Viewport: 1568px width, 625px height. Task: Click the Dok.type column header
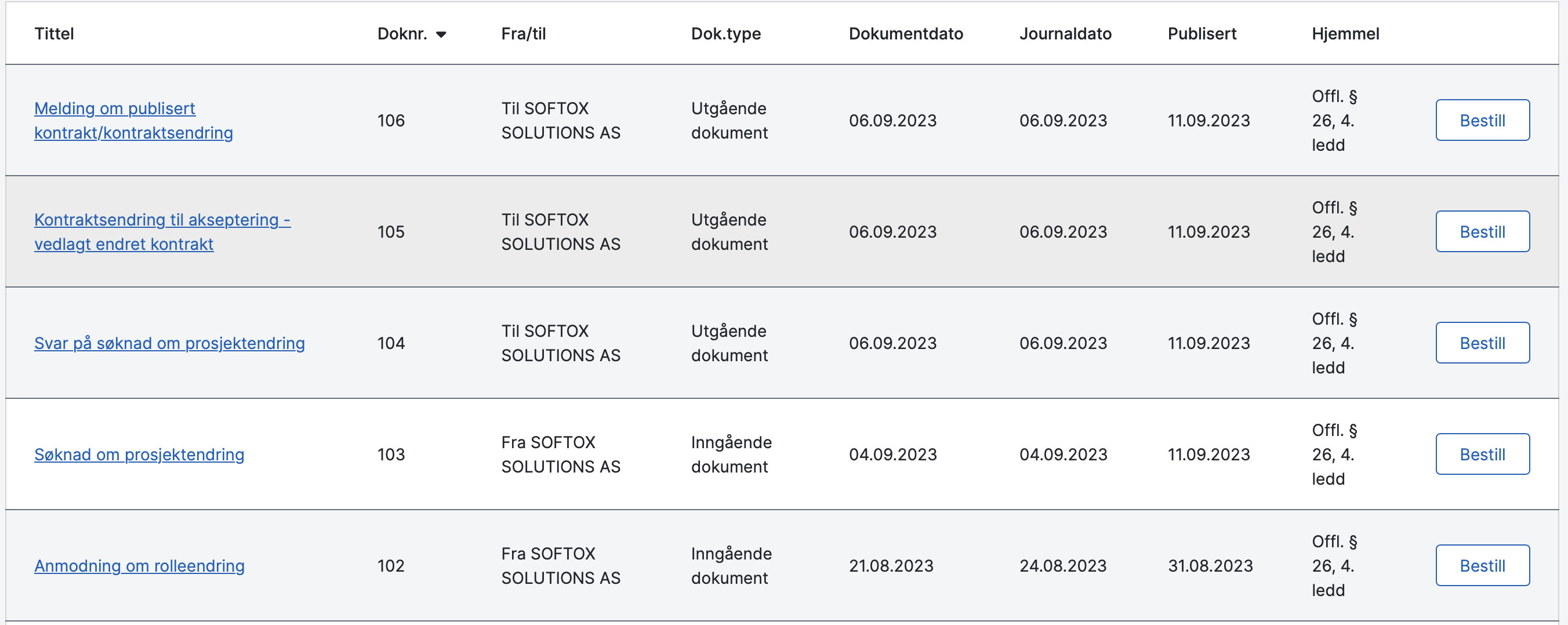click(x=725, y=34)
